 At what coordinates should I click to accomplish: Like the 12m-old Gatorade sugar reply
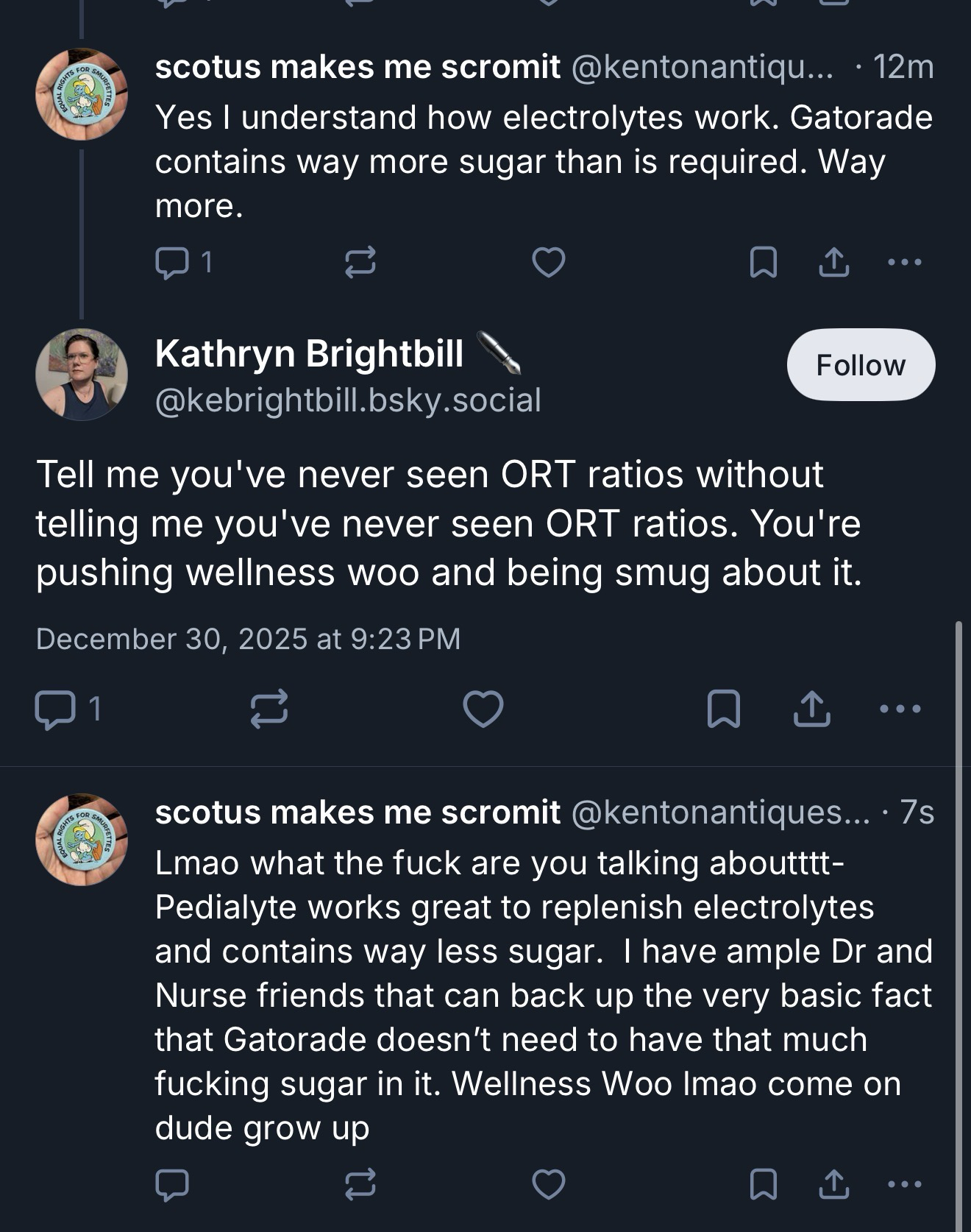click(548, 262)
